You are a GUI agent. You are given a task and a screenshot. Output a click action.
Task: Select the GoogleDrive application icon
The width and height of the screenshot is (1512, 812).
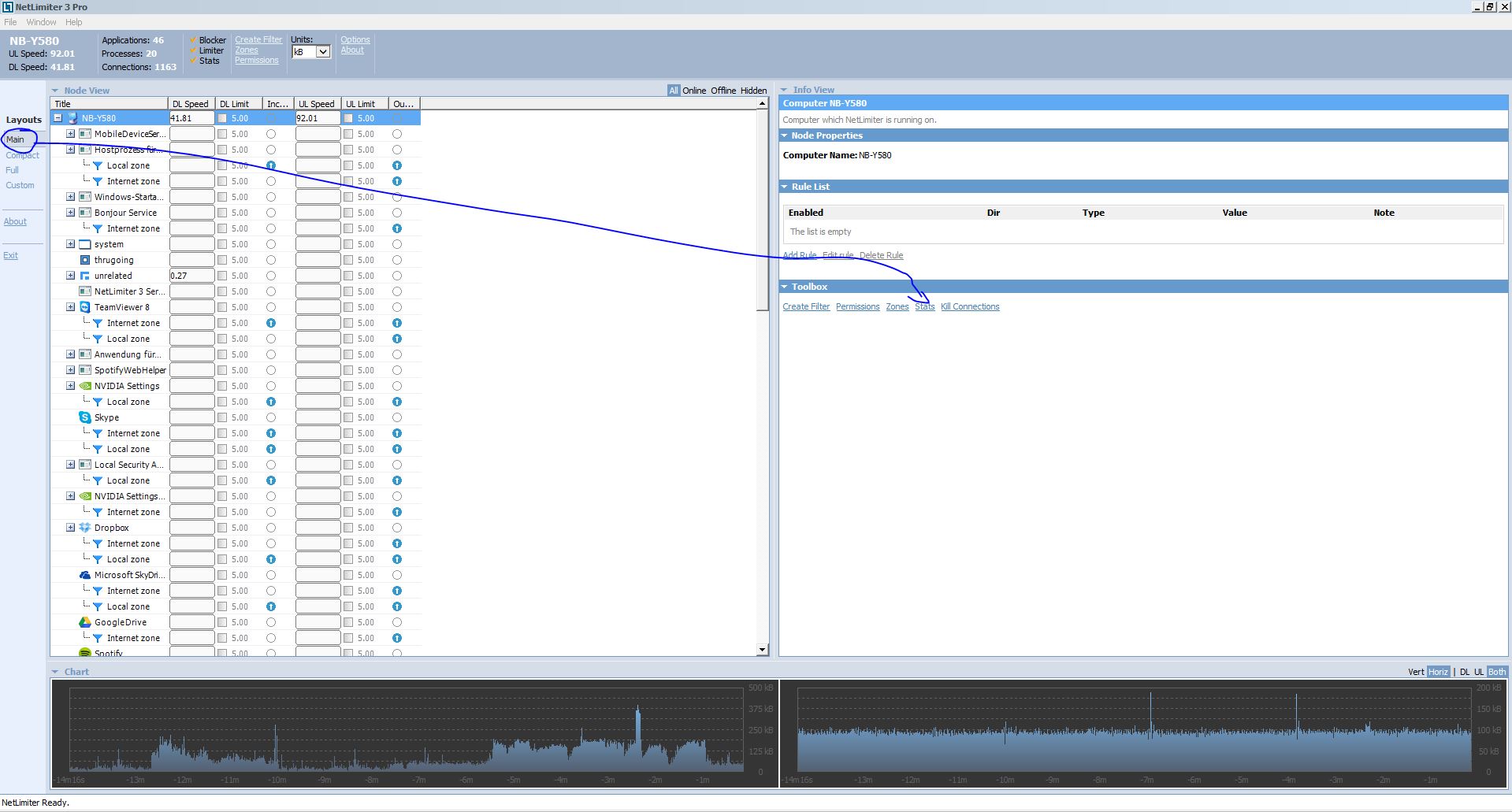(x=85, y=622)
